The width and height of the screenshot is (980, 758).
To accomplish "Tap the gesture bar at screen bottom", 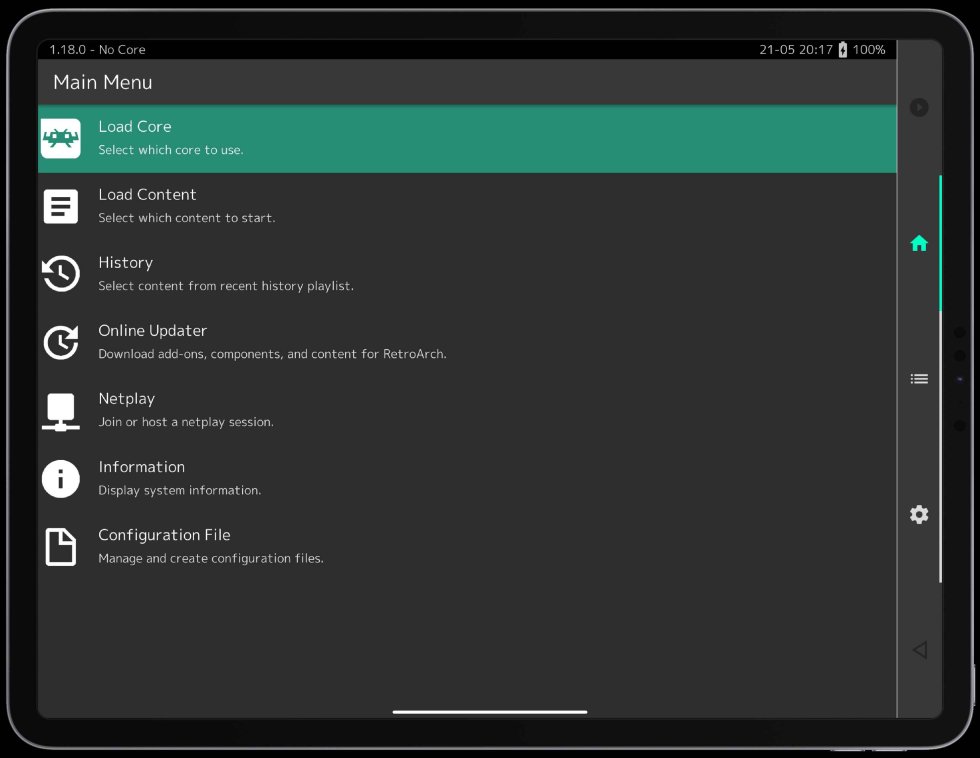I will 489,711.
